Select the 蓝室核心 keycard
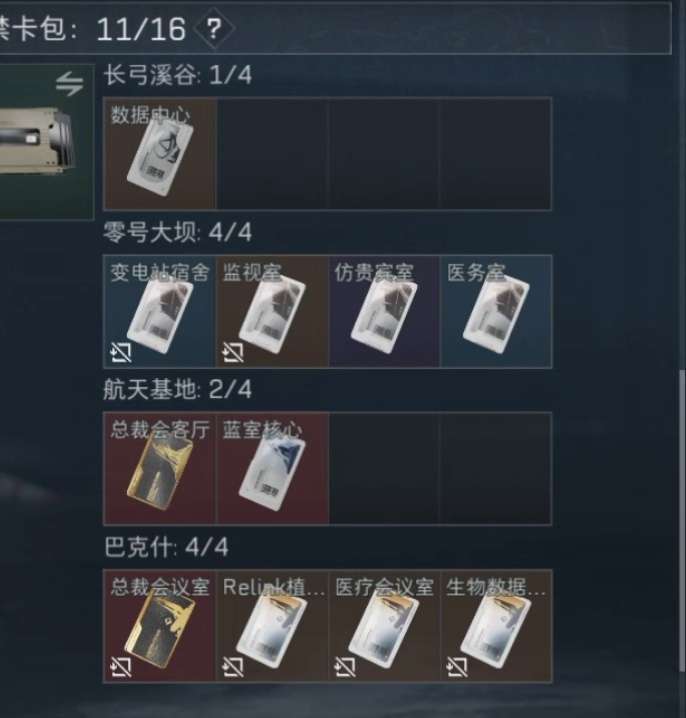This screenshot has height=718, width=686. [272, 468]
